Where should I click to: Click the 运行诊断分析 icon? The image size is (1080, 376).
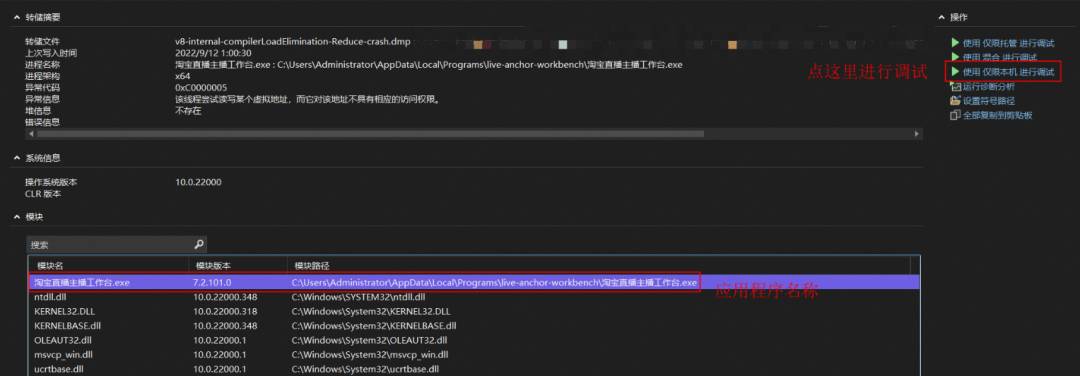pos(955,87)
